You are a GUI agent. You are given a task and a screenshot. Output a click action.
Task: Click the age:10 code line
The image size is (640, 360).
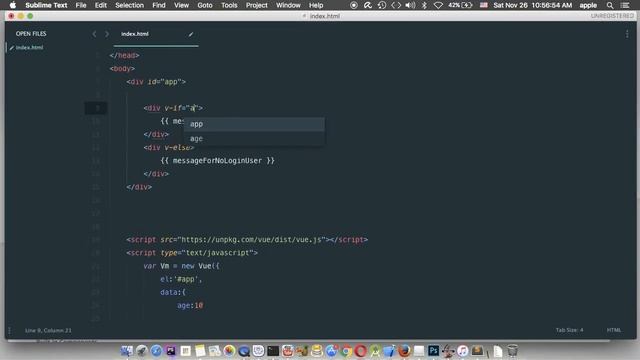coord(190,305)
